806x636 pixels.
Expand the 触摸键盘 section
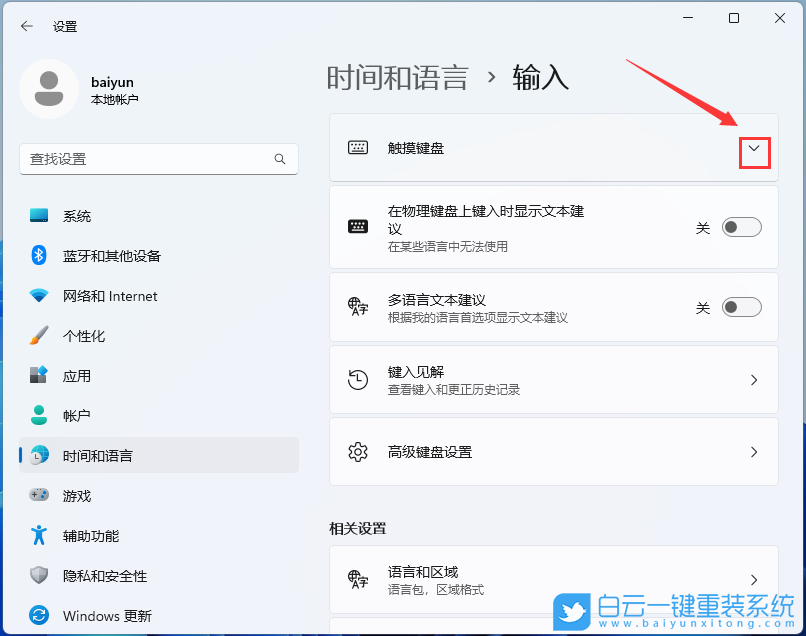tap(753, 147)
